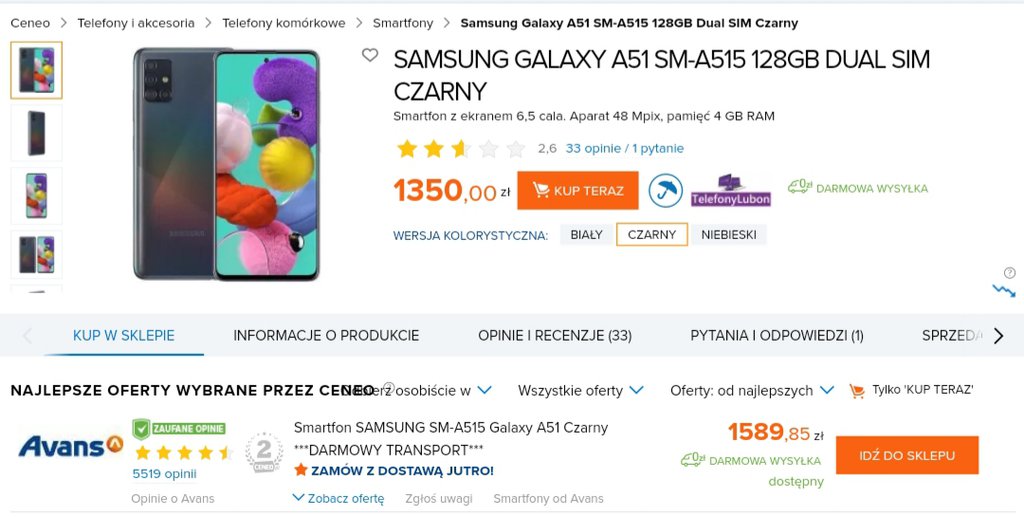The width and height of the screenshot is (1024, 517).
Task: Select the second product thumbnail image
Action: (36, 133)
